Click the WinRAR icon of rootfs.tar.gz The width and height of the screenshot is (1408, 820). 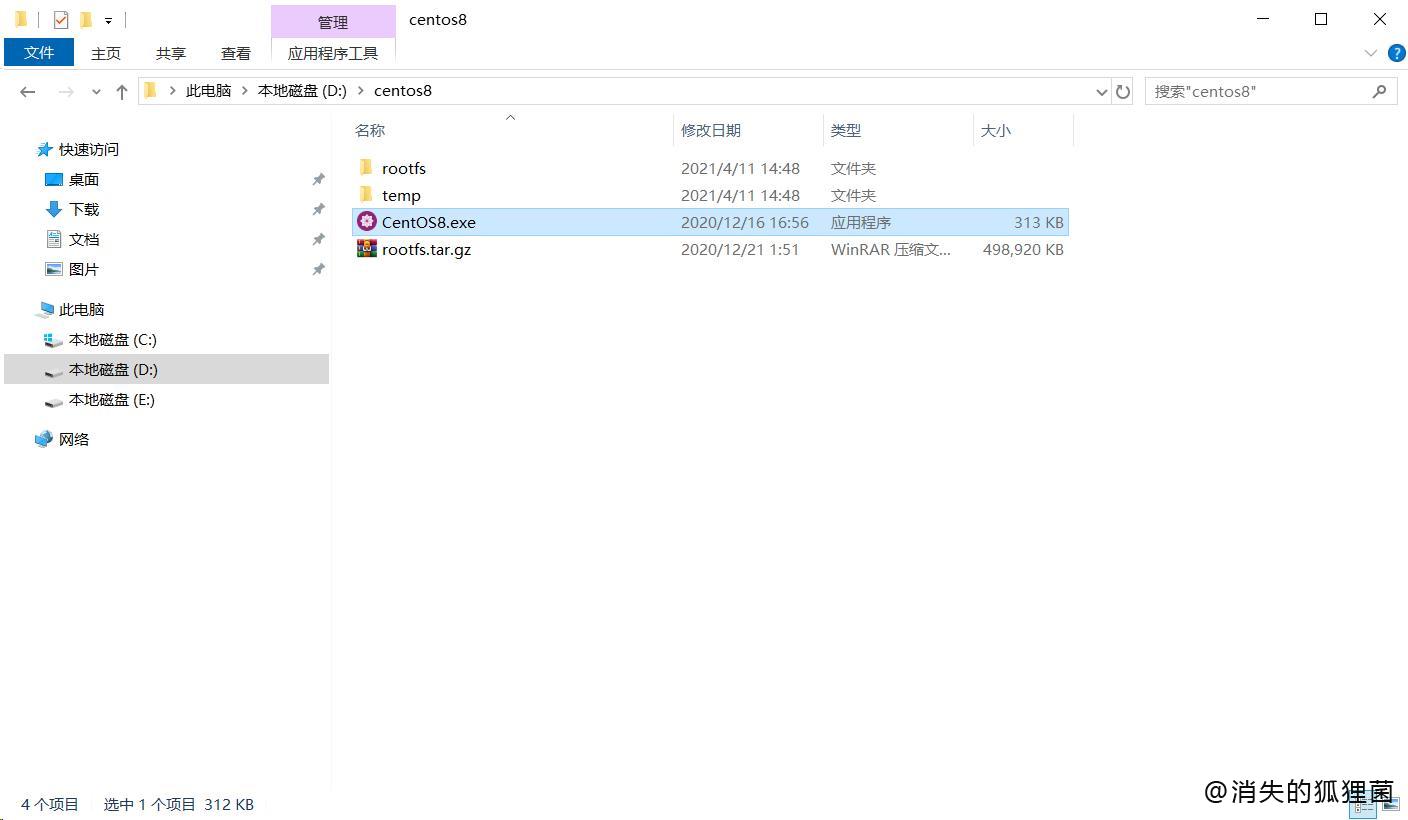click(367, 248)
